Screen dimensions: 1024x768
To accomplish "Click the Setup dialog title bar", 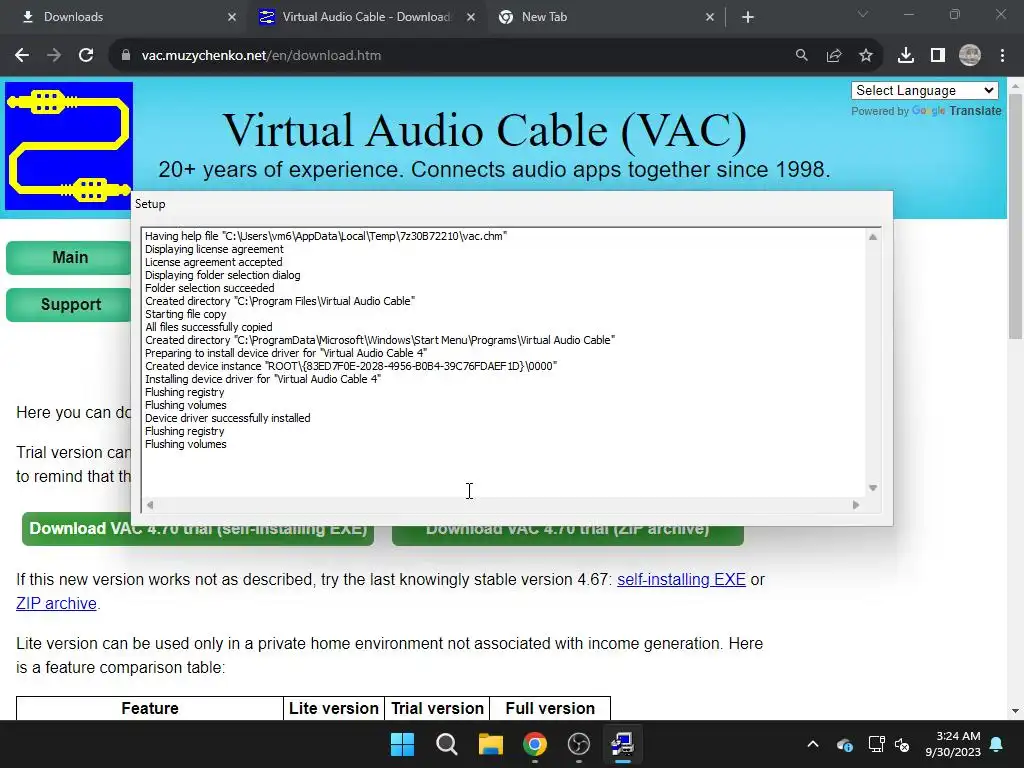I will (x=512, y=204).
